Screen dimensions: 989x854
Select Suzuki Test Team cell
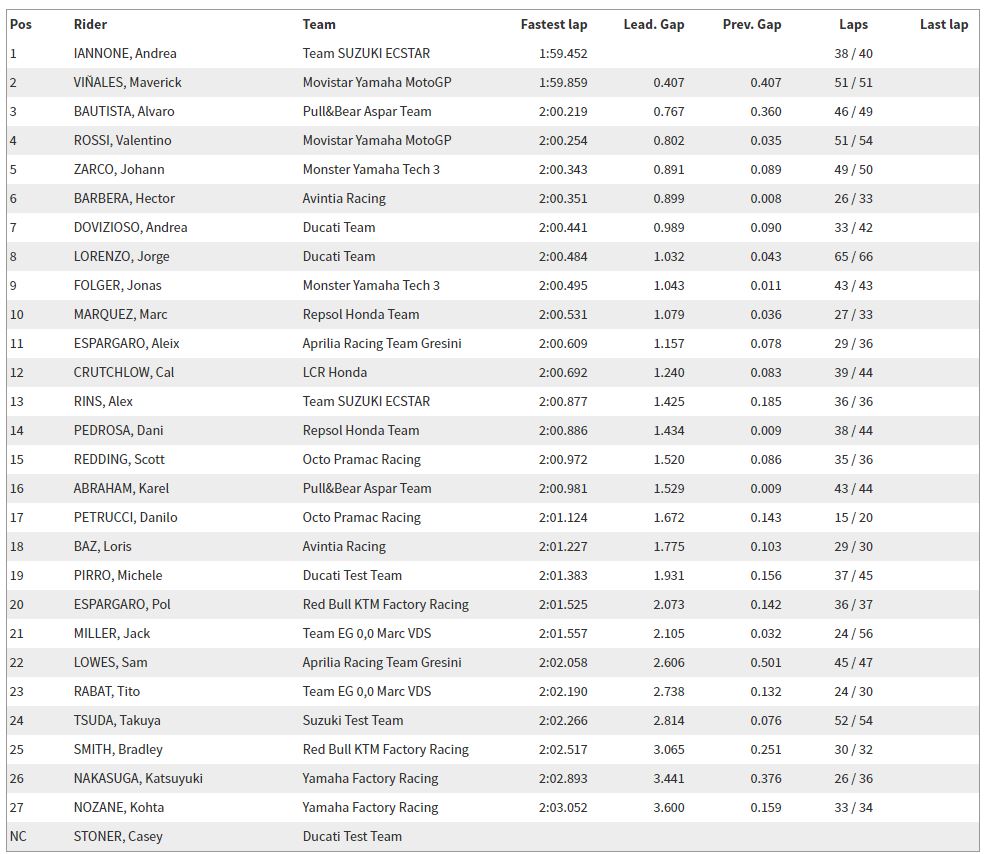(353, 721)
